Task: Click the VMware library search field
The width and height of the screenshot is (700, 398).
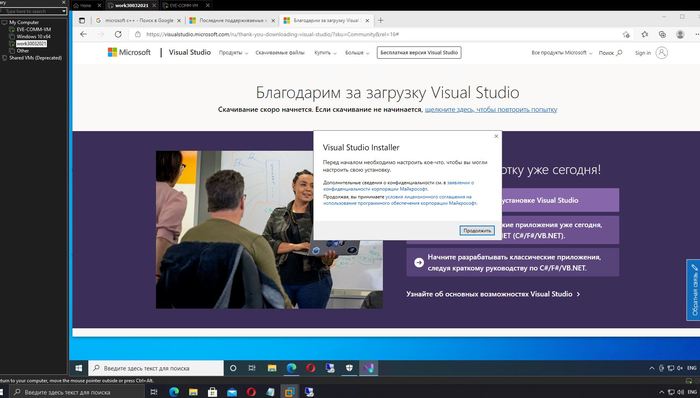Action: point(31,11)
